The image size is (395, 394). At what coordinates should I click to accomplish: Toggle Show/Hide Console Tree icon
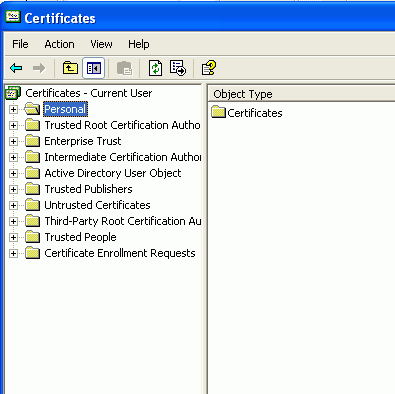[94, 68]
